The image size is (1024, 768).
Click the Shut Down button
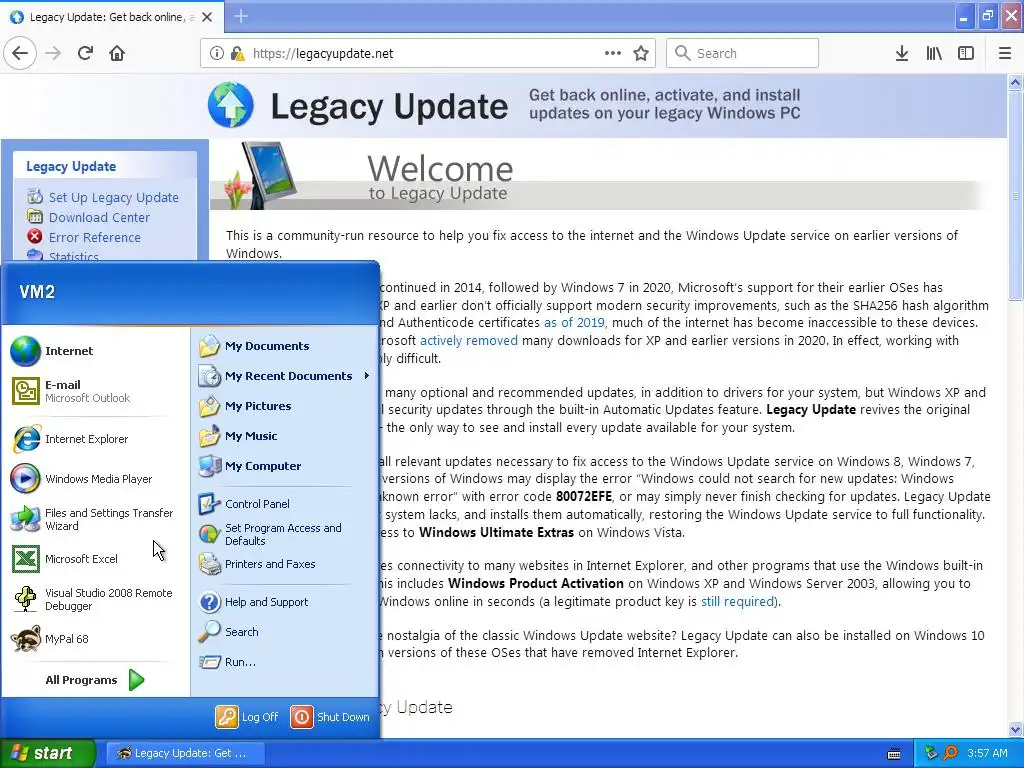[330, 716]
